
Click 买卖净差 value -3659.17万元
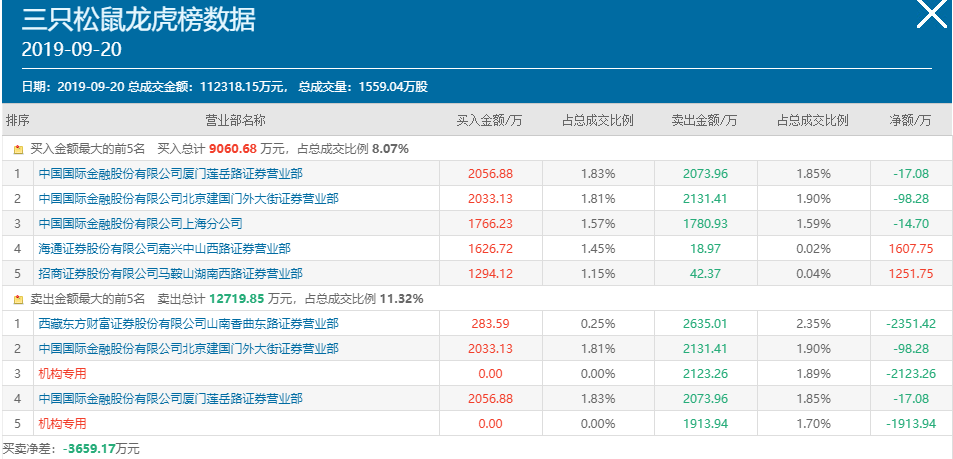coord(101,449)
